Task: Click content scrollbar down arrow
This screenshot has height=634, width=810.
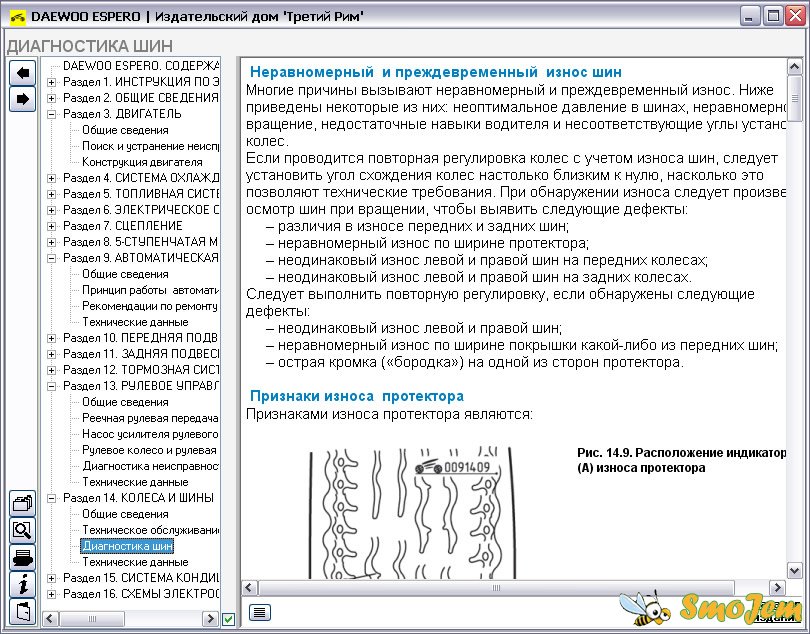Action: coord(795,570)
